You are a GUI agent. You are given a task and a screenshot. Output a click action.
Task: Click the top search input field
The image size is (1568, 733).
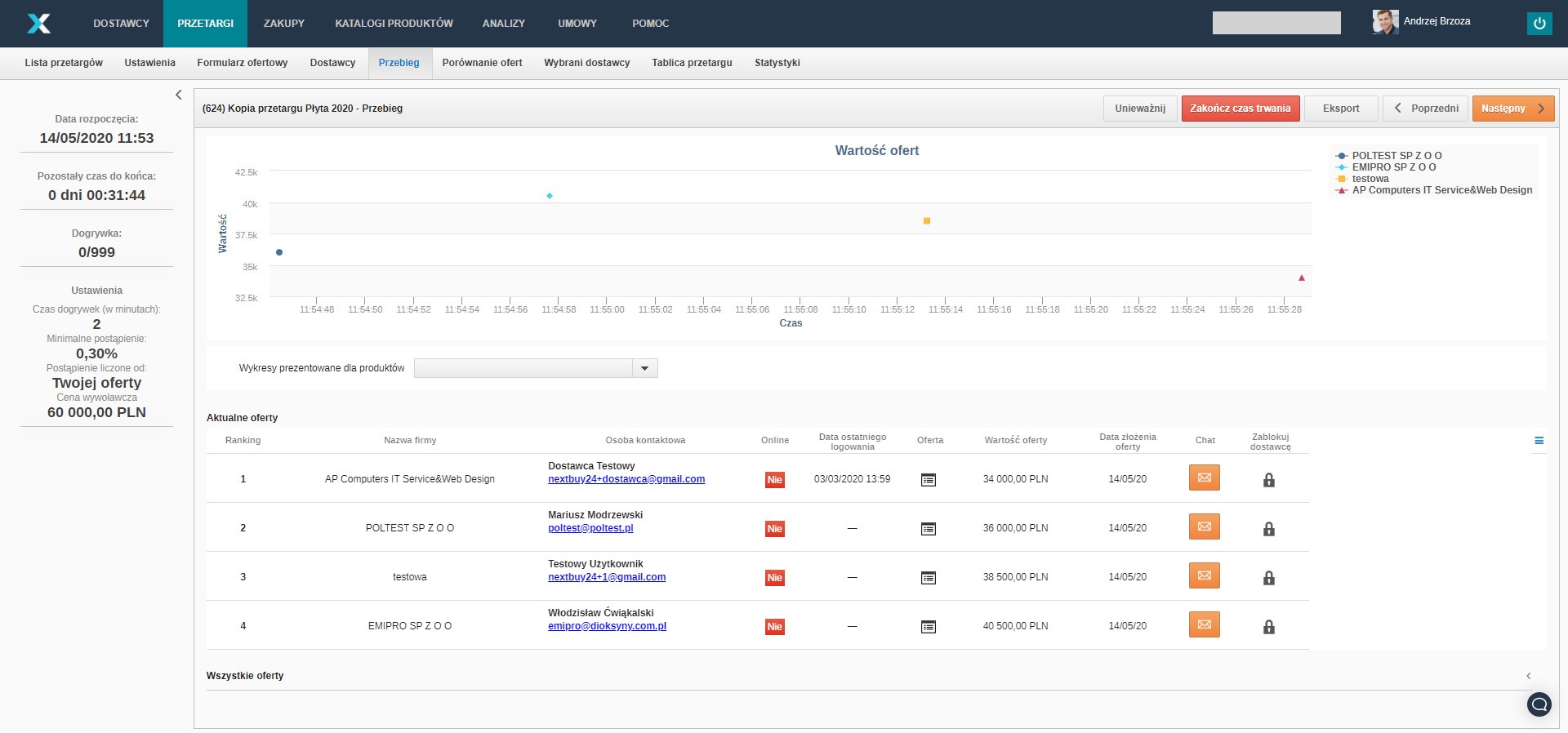pyautogui.click(x=1276, y=23)
